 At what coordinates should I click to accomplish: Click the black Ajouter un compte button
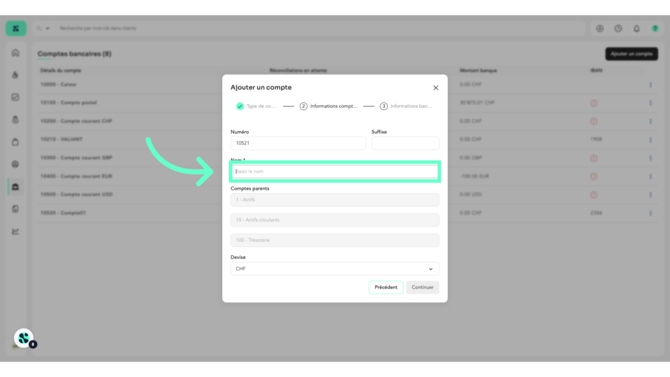click(x=631, y=54)
